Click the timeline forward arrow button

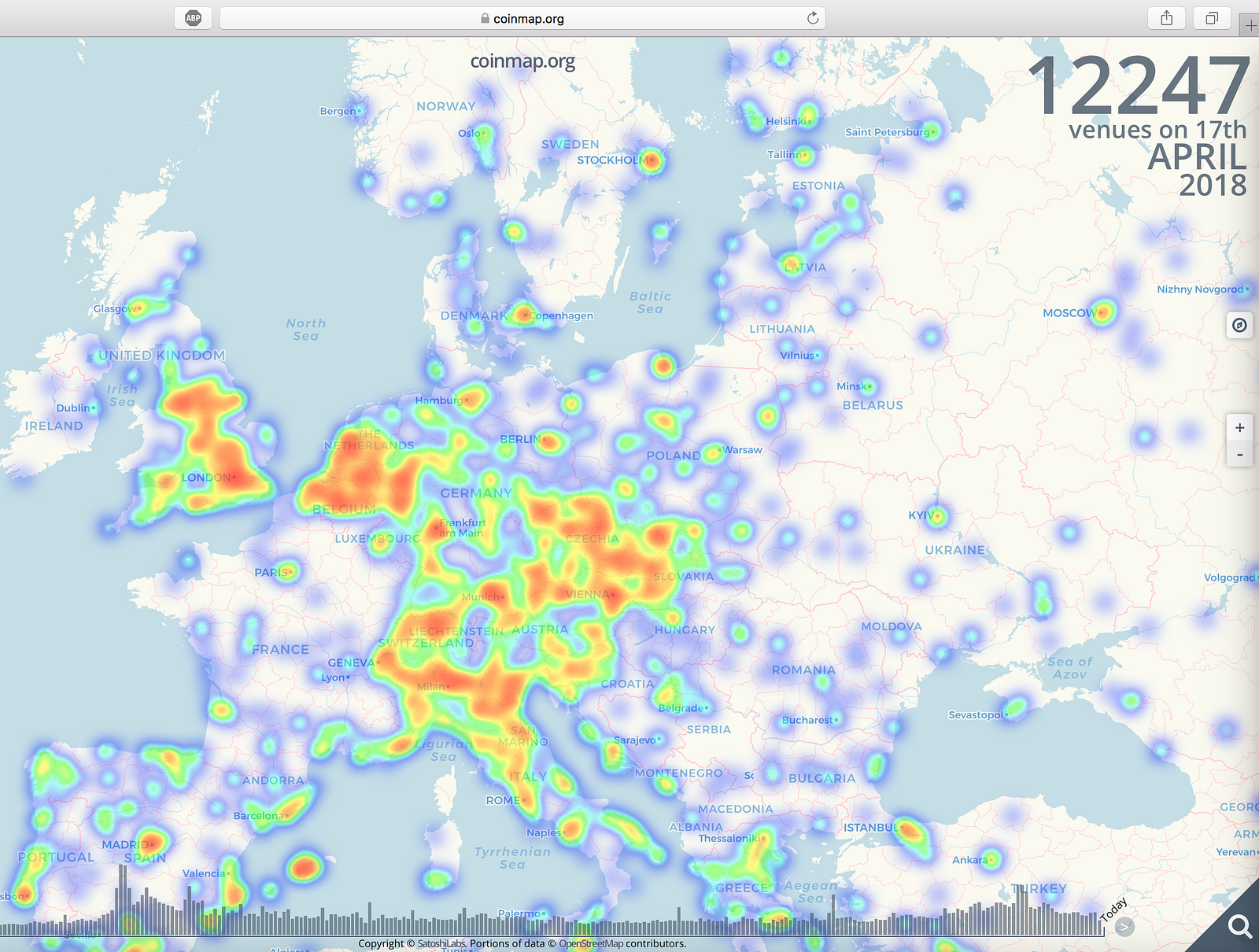click(1125, 927)
